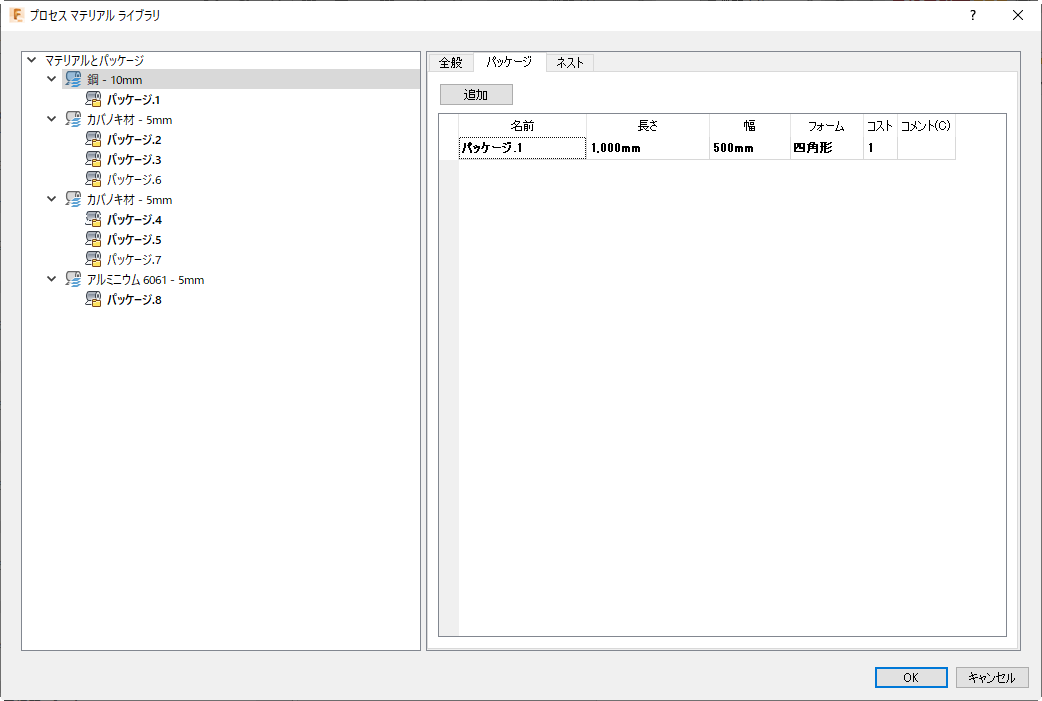The height and width of the screenshot is (701, 1042).
Task: Select the material icon of the カバノキ材 node containing パッケージ.2
Action: pyautogui.click(x=73, y=120)
